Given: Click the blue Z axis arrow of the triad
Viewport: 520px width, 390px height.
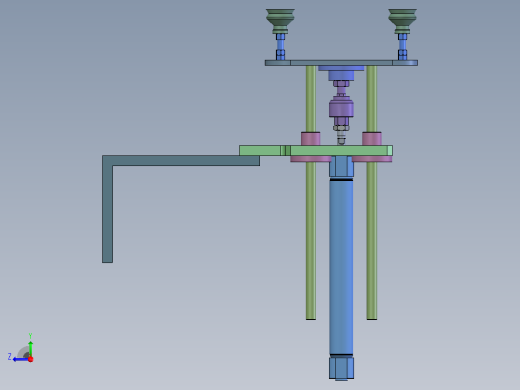Looking at the screenshot, I should [20, 359].
